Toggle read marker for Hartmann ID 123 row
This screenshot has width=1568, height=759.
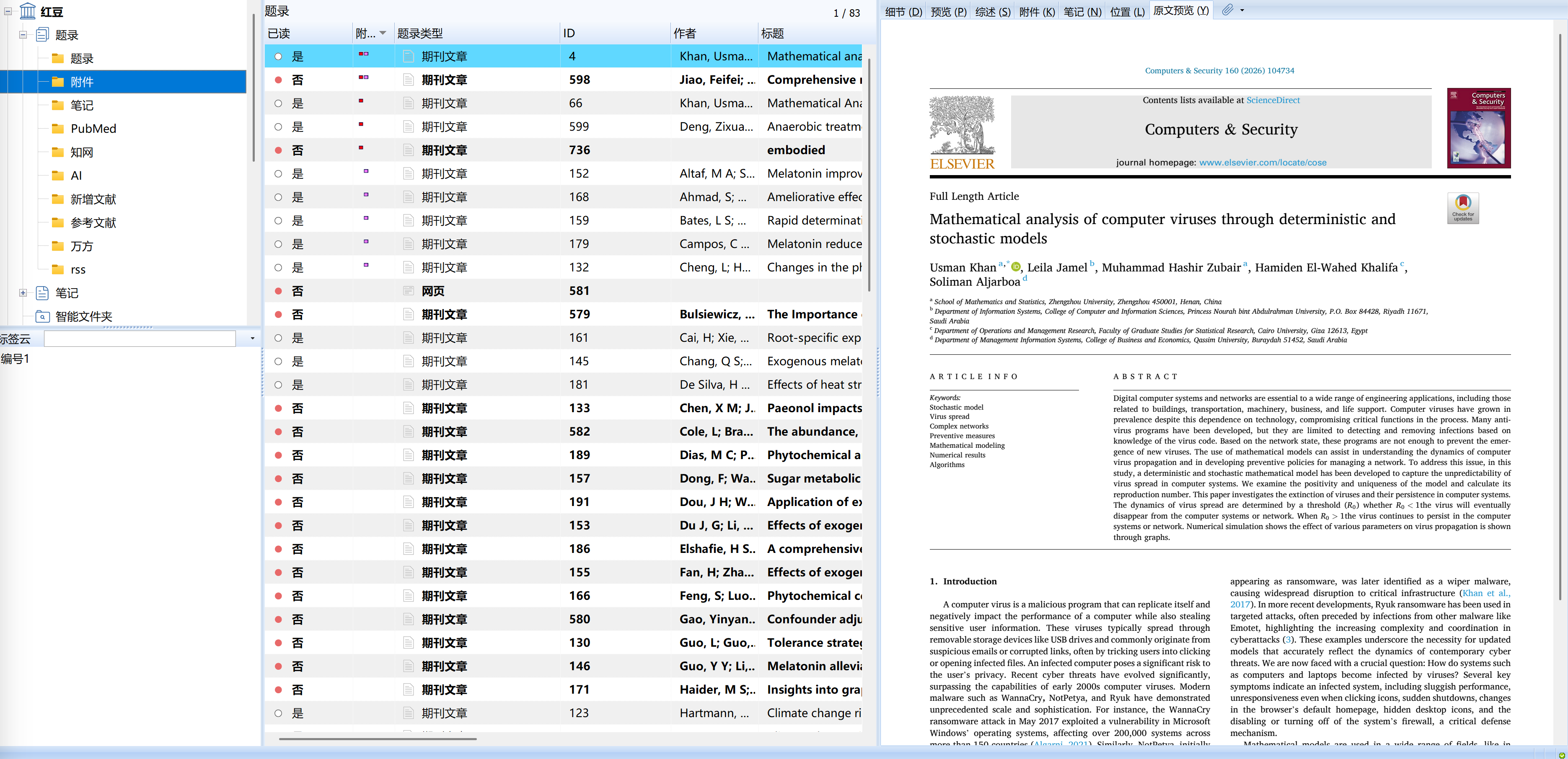click(278, 713)
